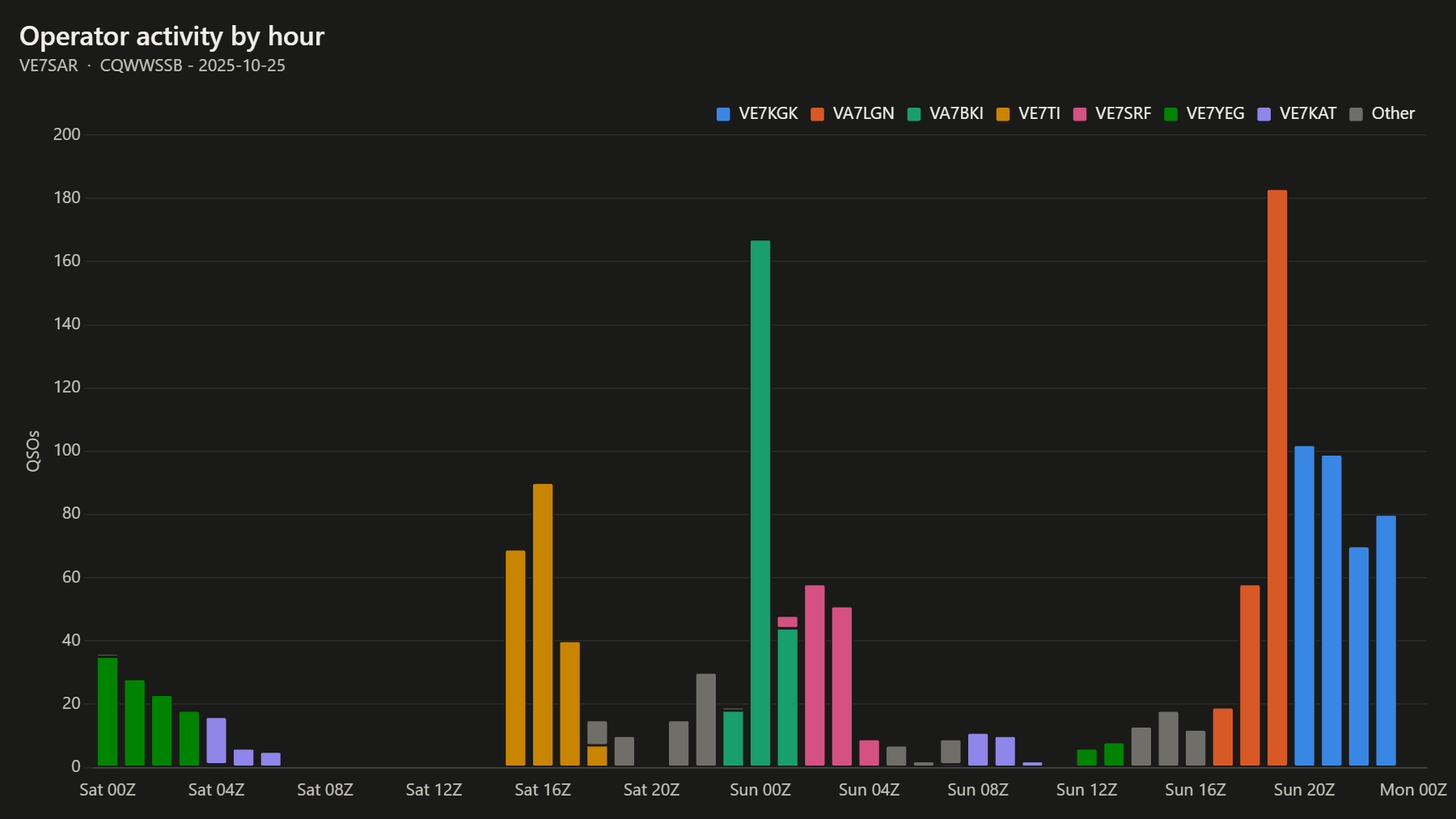The width and height of the screenshot is (1456, 819).
Task: Click the 'Sun 20Z' axis label
Action: (1304, 790)
